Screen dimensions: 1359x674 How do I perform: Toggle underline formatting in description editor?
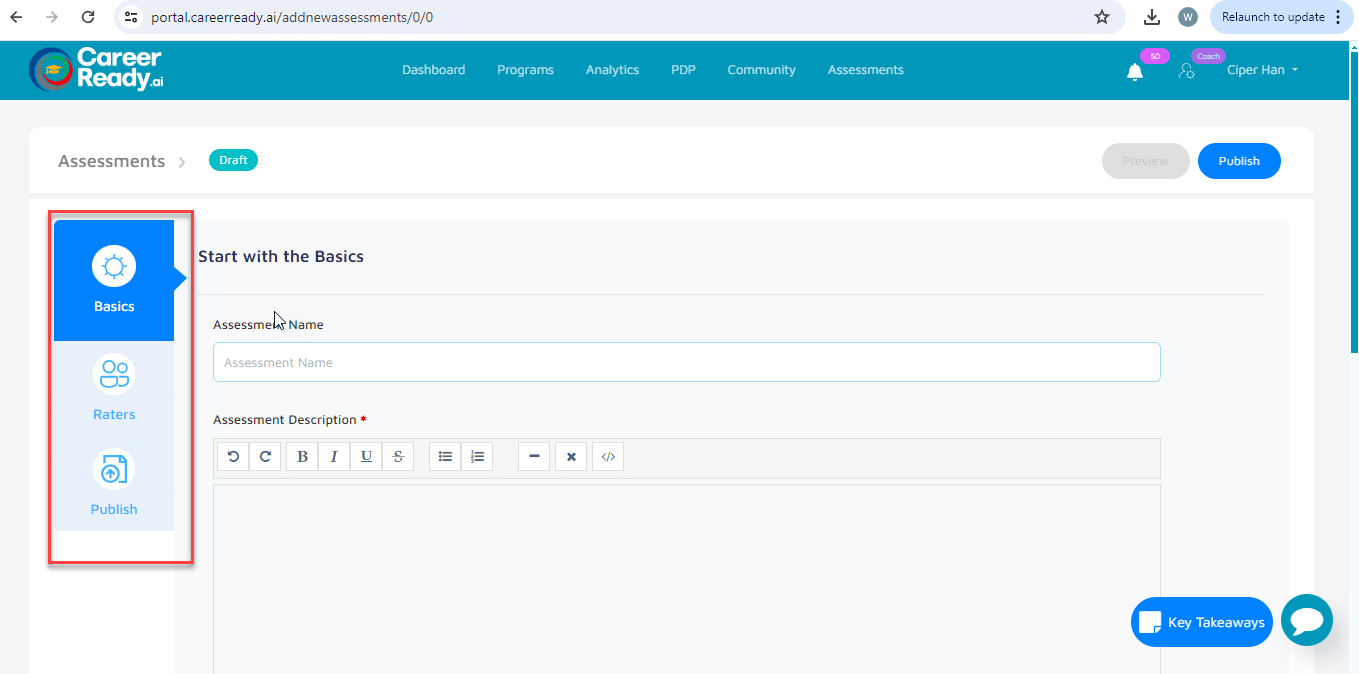coord(366,457)
